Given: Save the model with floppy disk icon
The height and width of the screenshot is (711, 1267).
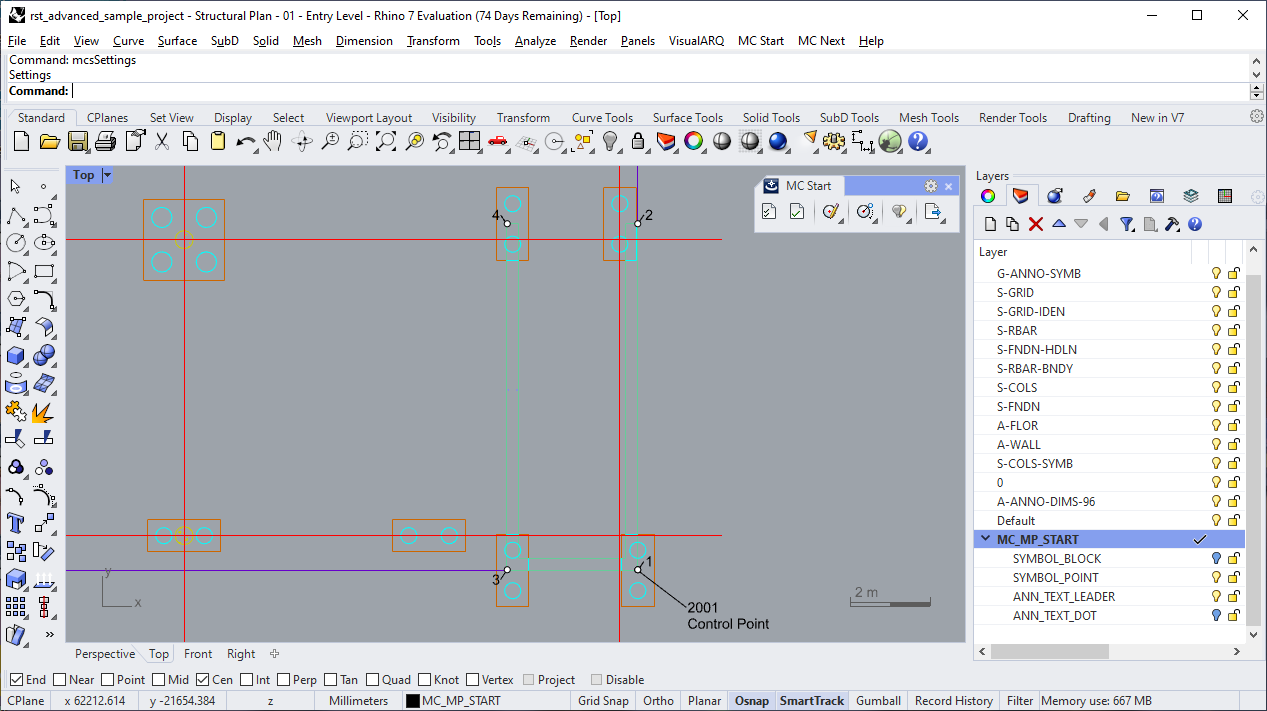Looking at the screenshot, I should 78,142.
